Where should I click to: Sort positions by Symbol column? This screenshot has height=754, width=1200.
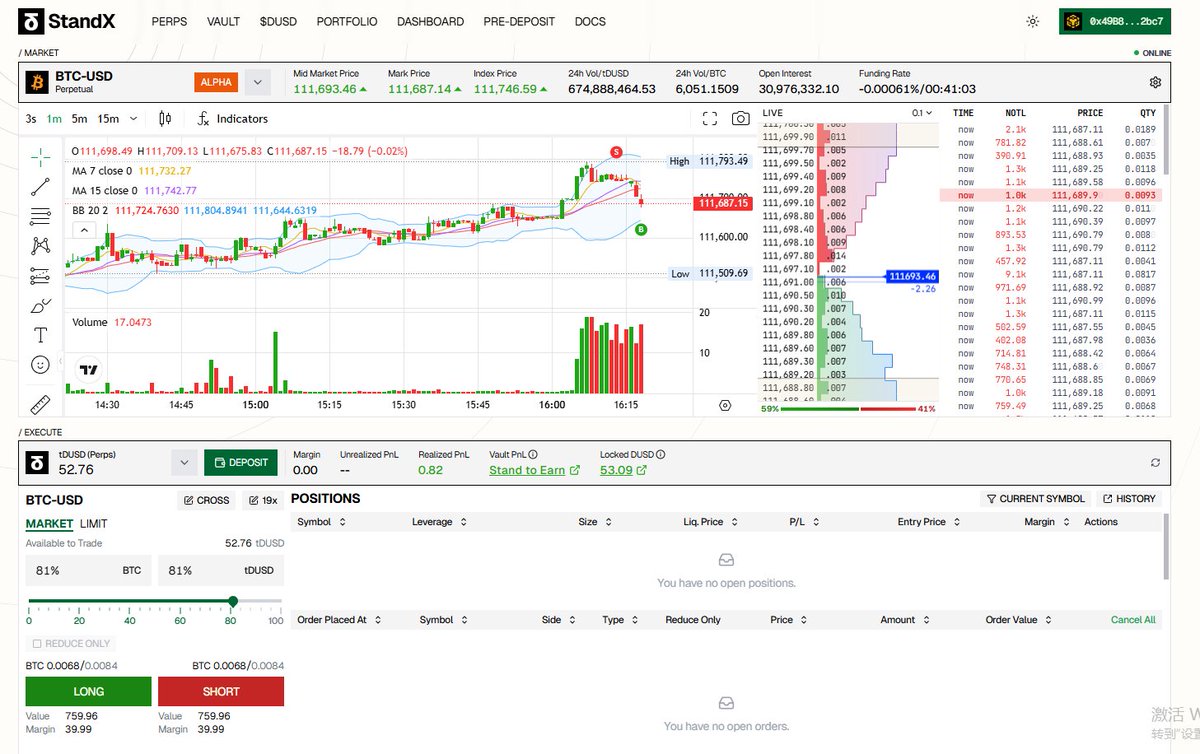click(321, 522)
